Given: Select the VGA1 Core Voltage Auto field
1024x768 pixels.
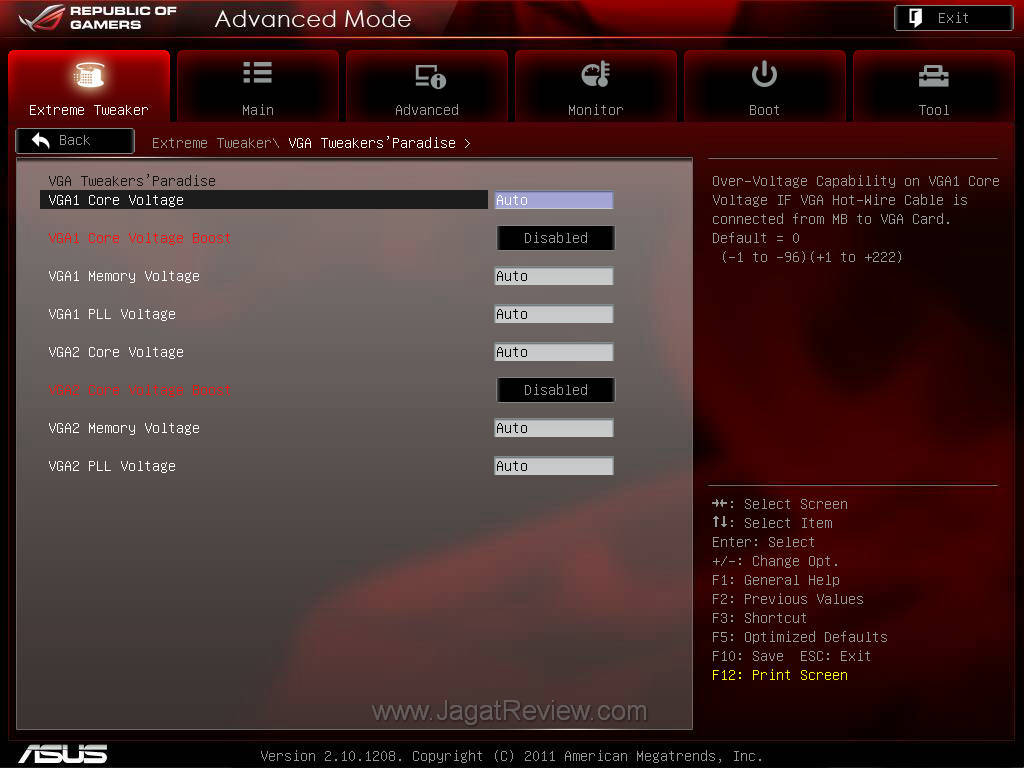Looking at the screenshot, I should (553, 200).
